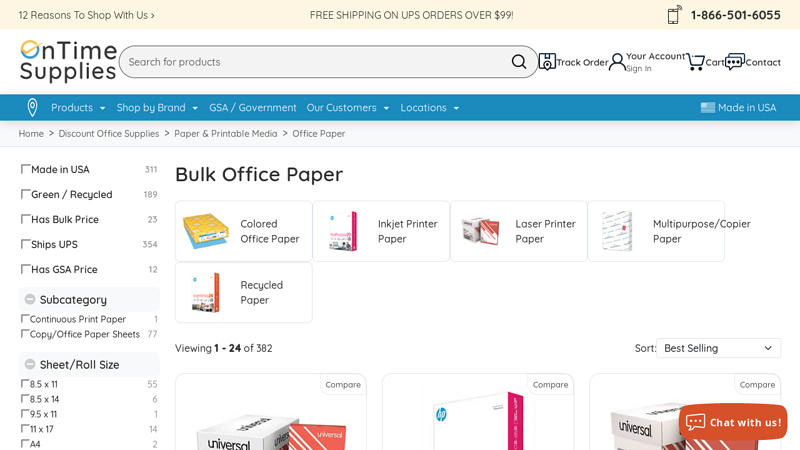
Task: Check the Ships UPS filter
Action: pos(25,244)
